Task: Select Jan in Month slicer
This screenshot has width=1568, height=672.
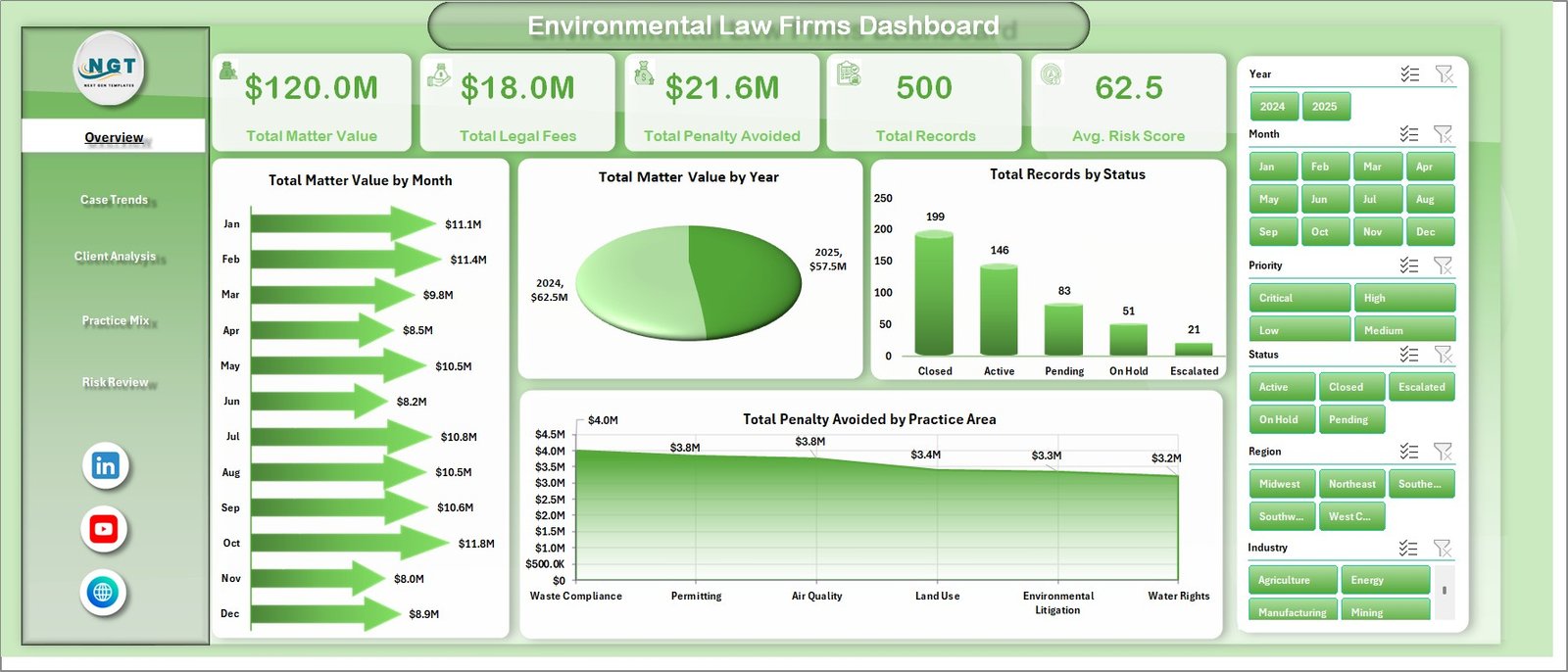Action: click(x=1273, y=167)
